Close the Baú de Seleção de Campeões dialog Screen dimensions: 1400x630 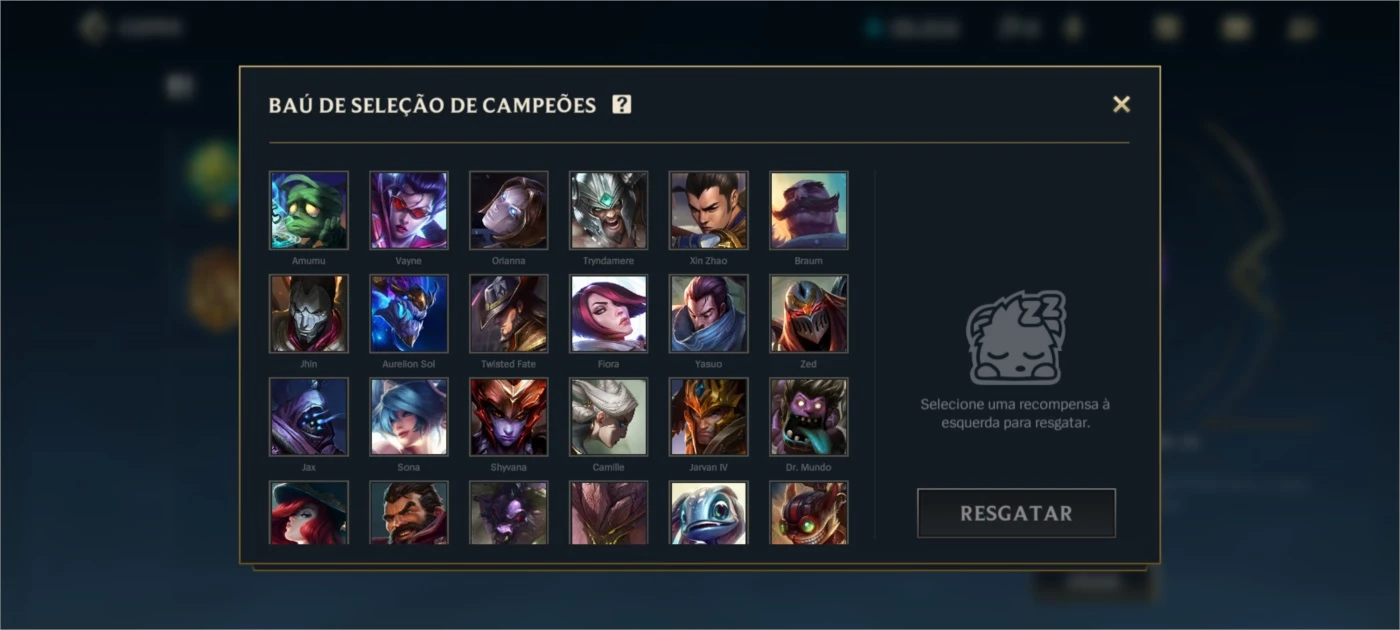[x=1121, y=104]
